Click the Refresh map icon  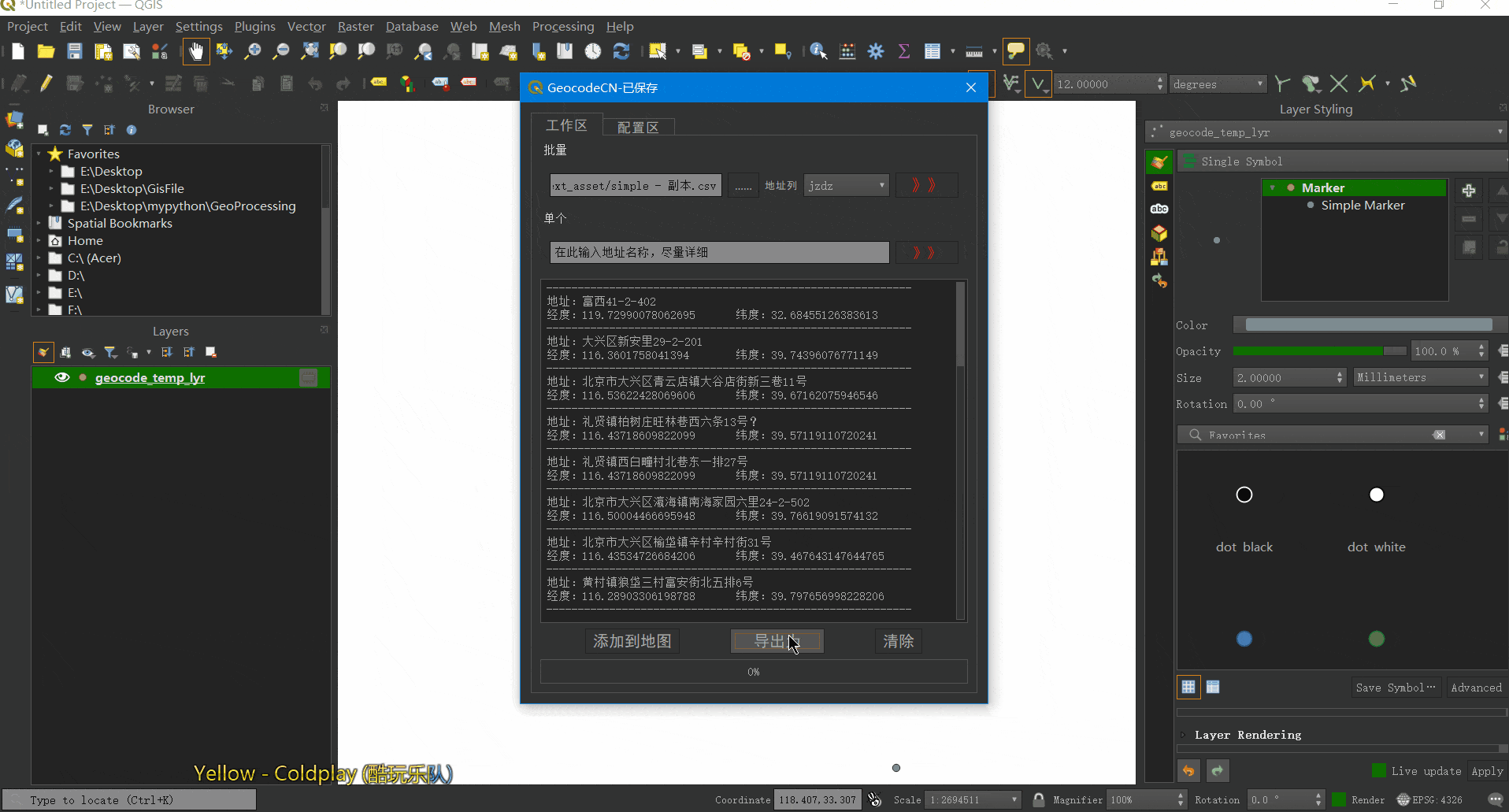621,52
